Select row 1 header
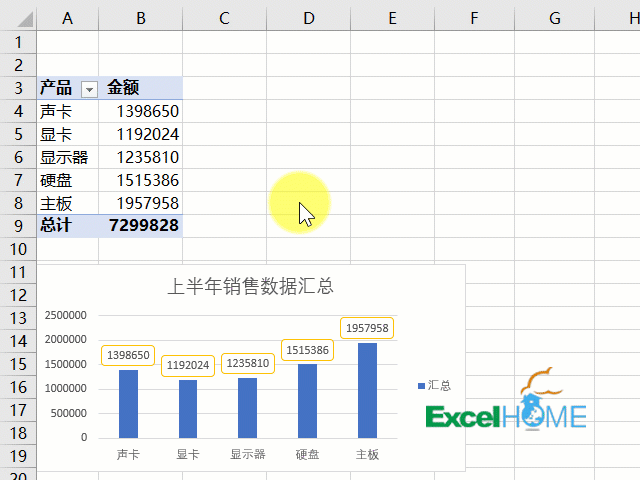 coord(18,42)
